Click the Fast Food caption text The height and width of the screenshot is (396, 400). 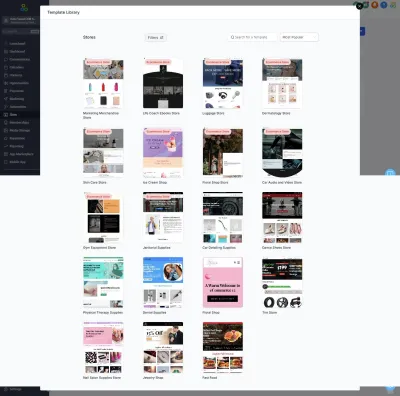tap(210, 378)
